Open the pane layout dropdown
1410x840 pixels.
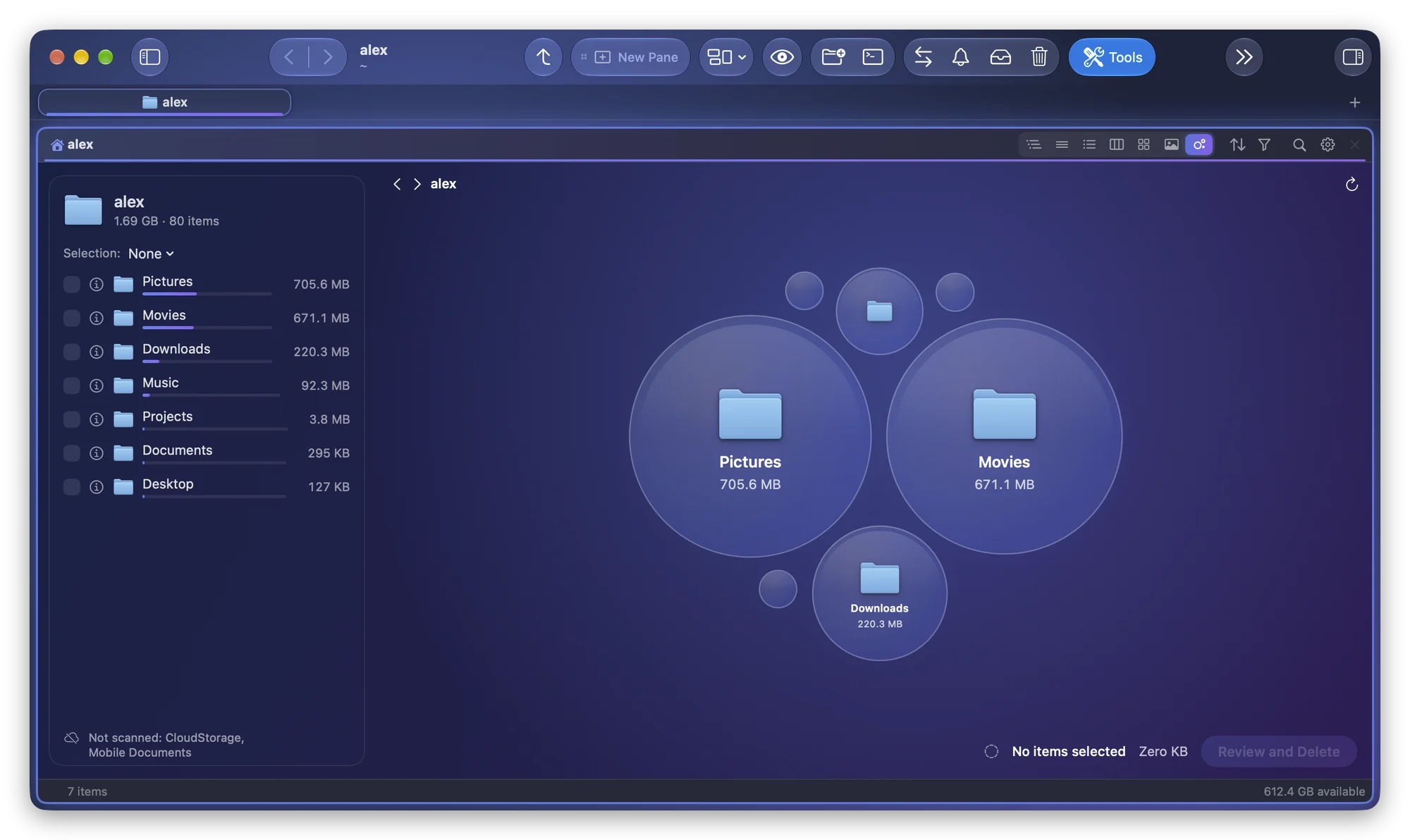[x=726, y=57]
